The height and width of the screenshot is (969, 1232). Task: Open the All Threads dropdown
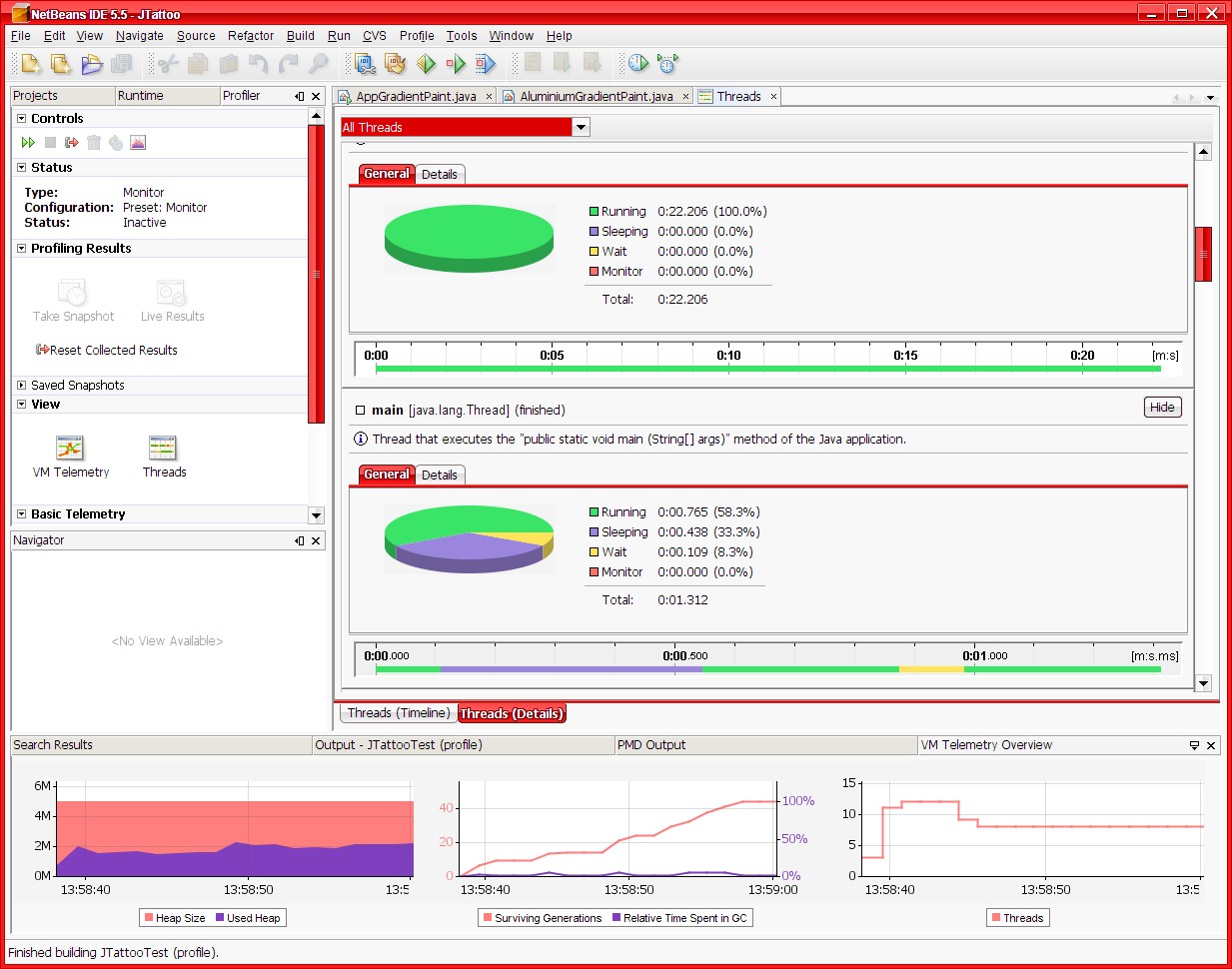pyautogui.click(x=582, y=127)
